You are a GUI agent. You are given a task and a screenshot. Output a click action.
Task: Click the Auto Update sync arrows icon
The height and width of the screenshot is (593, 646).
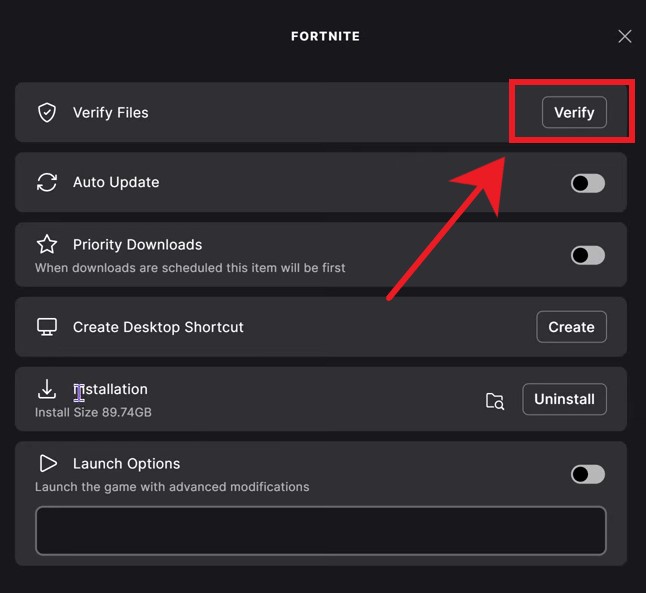47,183
